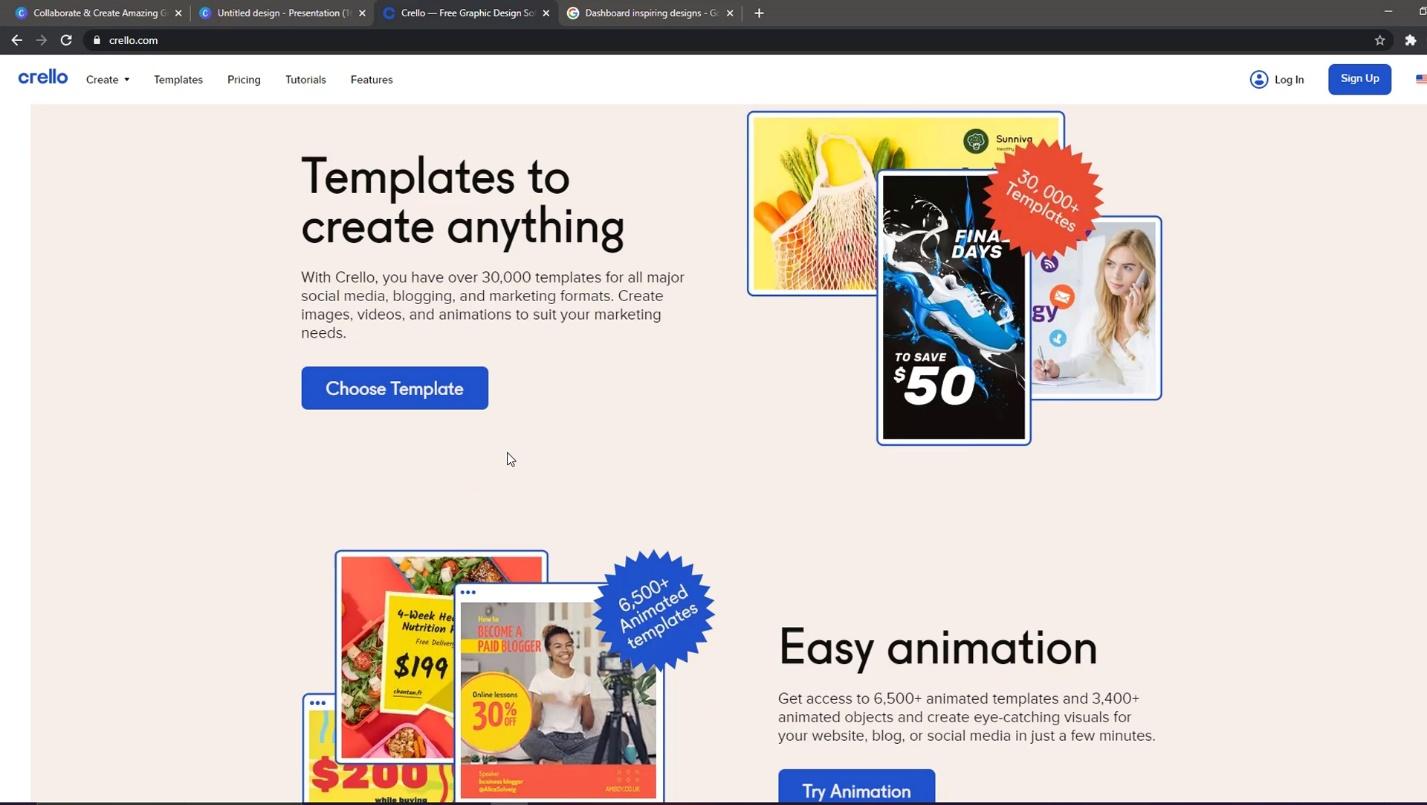This screenshot has height=805, width=1427.
Task: Click the paragraph starting Get access to 6,500+
Action: (x=966, y=717)
